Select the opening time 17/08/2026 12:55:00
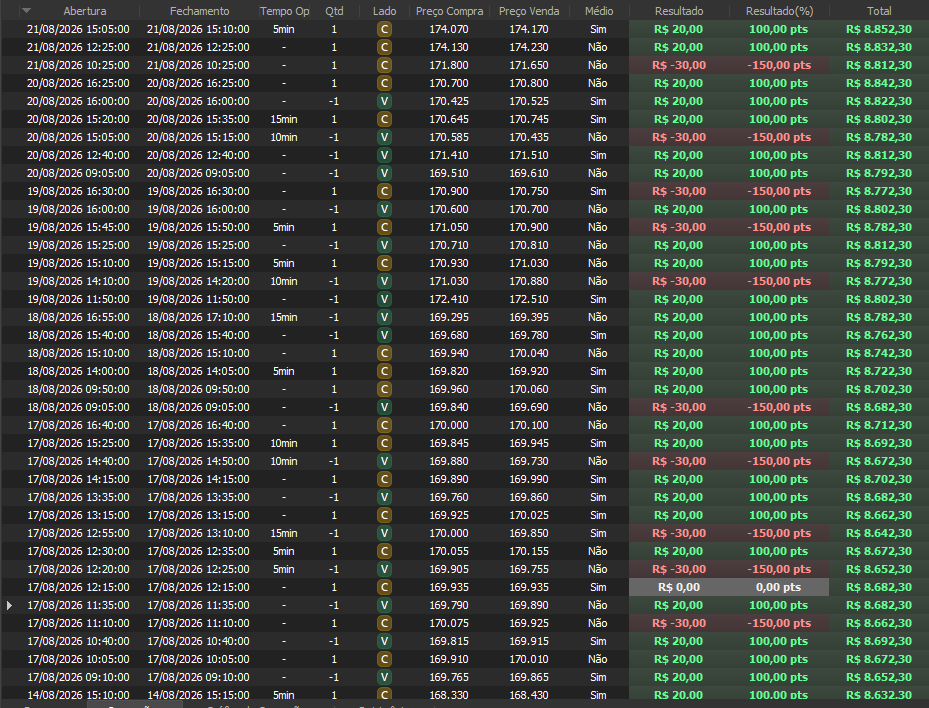Screen dimensions: 929x708 (78, 533)
